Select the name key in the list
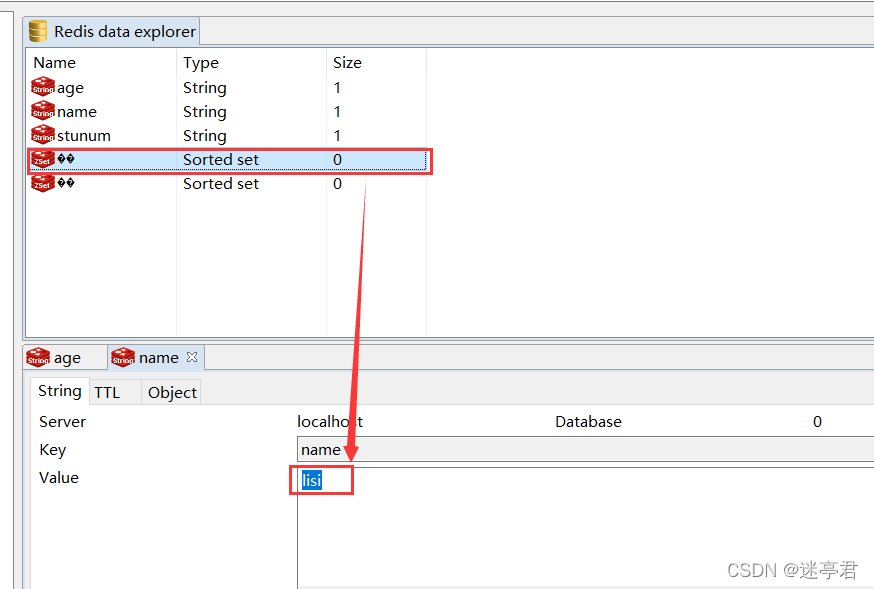Image resolution: width=874 pixels, height=589 pixels. [227, 111]
